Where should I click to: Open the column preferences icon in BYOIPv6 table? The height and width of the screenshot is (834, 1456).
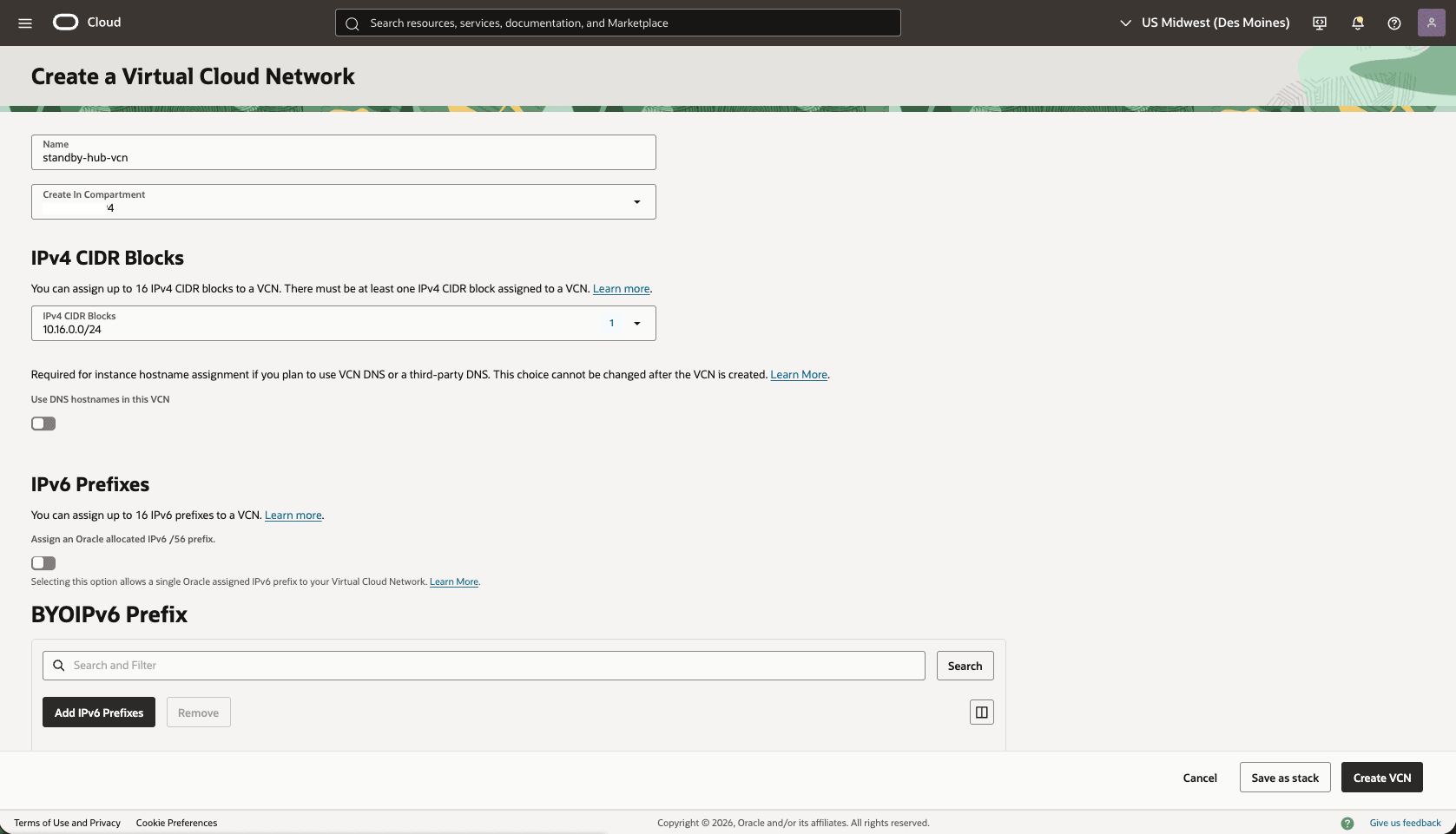[981, 712]
